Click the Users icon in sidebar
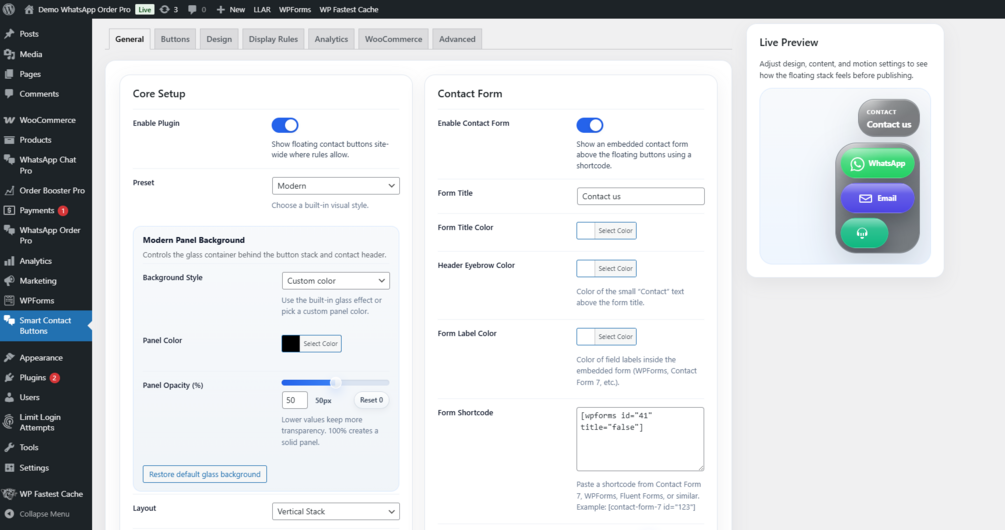1005x530 pixels. [9, 397]
